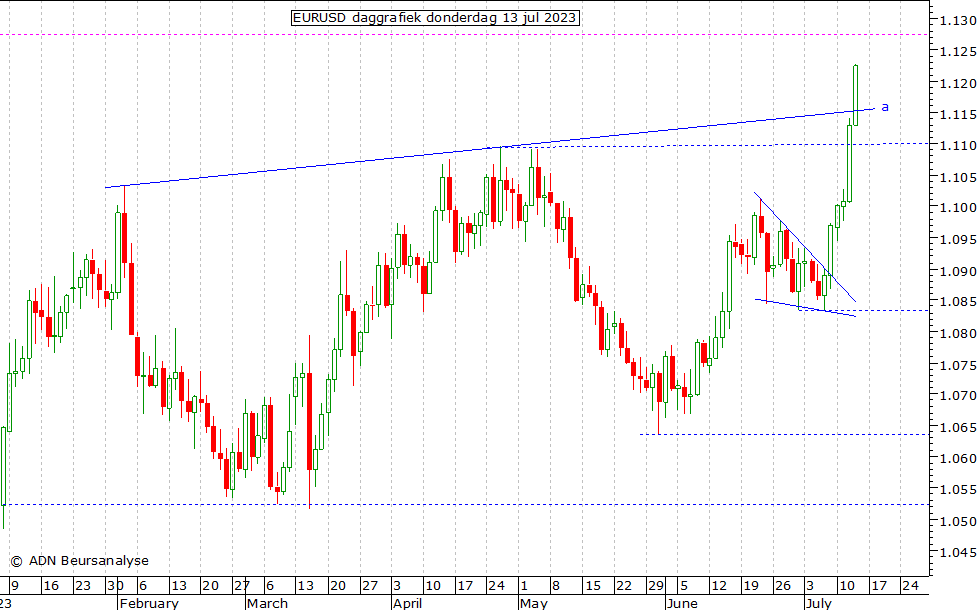The width and height of the screenshot is (980, 610).
Task: Select the 1.115 price axis label
Action: tap(958, 114)
